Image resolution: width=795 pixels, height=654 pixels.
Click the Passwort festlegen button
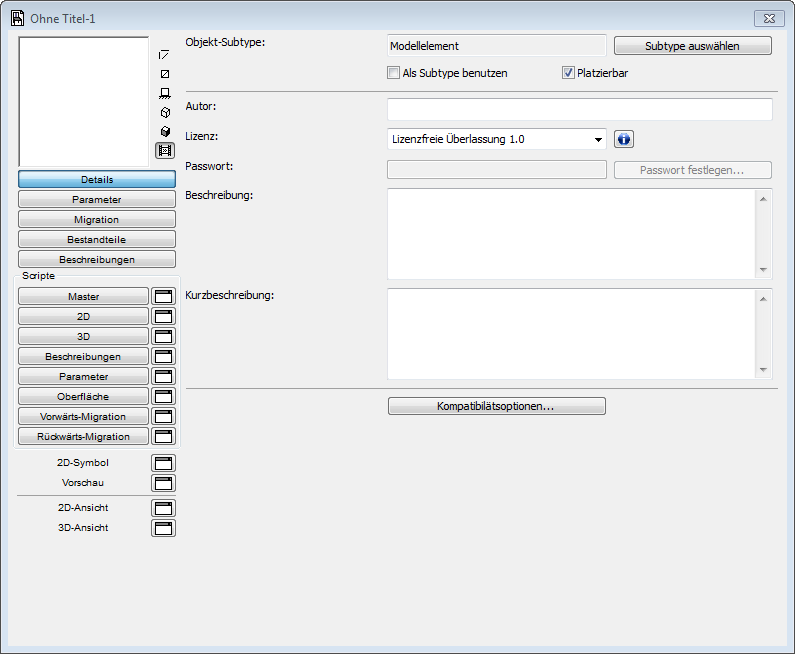point(693,170)
